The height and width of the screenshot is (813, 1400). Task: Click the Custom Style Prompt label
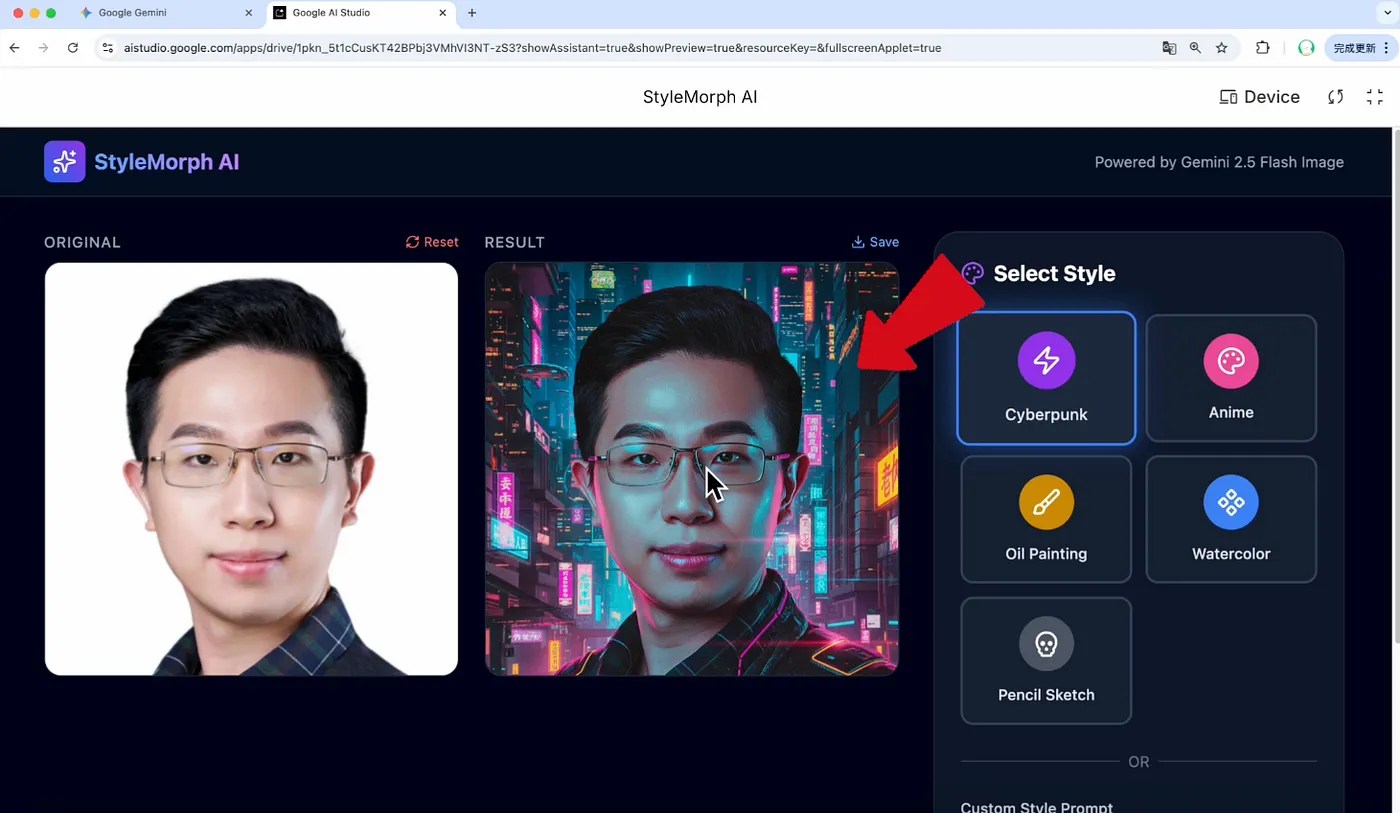click(x=1037, y=806)
